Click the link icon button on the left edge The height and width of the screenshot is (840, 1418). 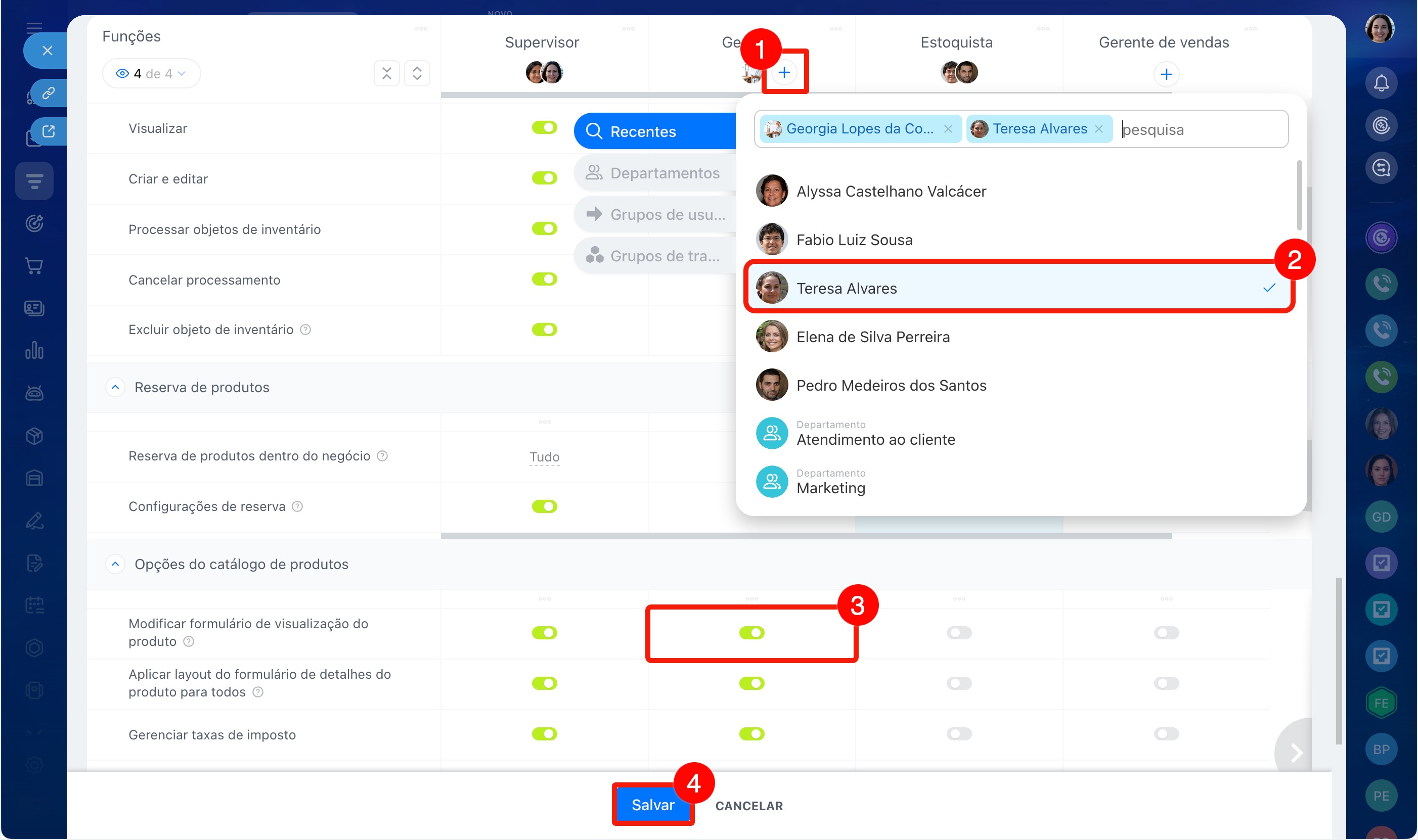[x=48, y=93]
